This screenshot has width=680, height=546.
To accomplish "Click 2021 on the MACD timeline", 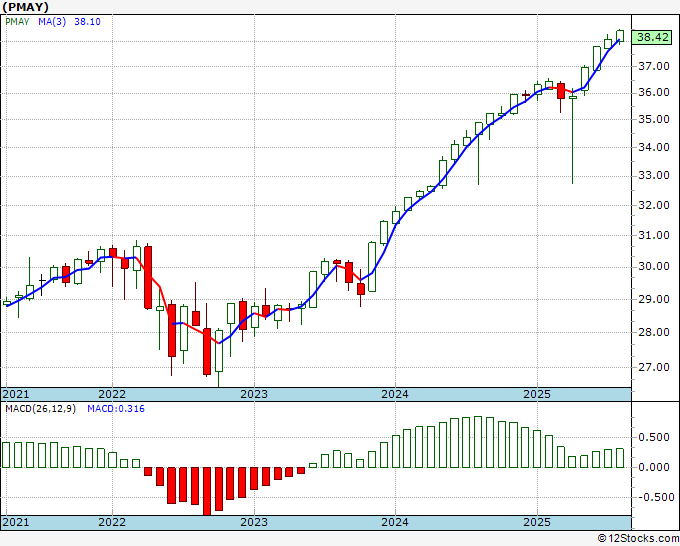I will [x=16, y=522].
